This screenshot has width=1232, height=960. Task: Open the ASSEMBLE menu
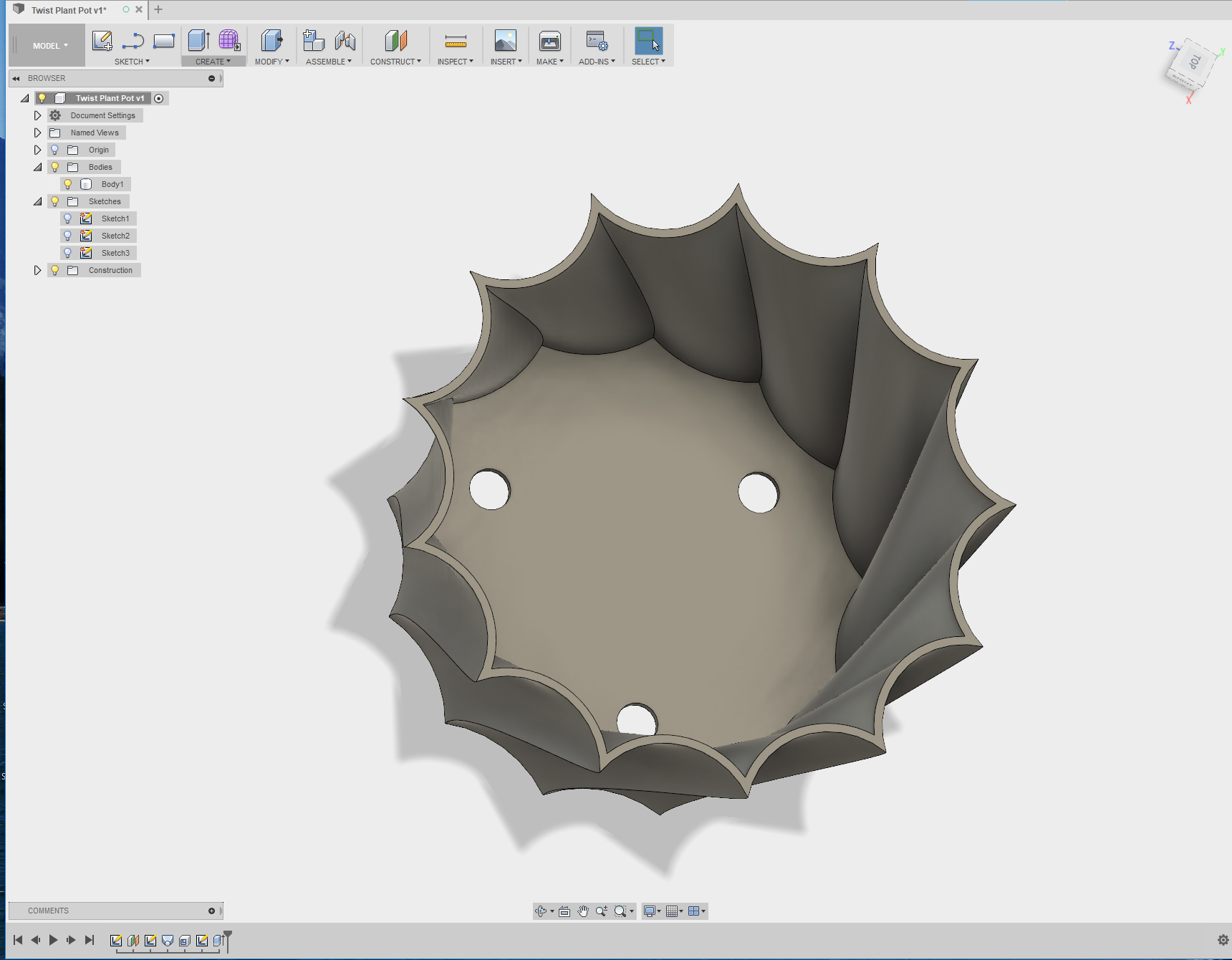(x=329, y=62)
